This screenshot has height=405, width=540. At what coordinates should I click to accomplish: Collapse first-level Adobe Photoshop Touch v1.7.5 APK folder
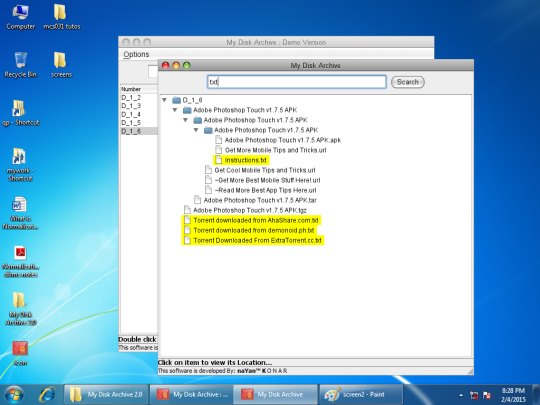175,110
